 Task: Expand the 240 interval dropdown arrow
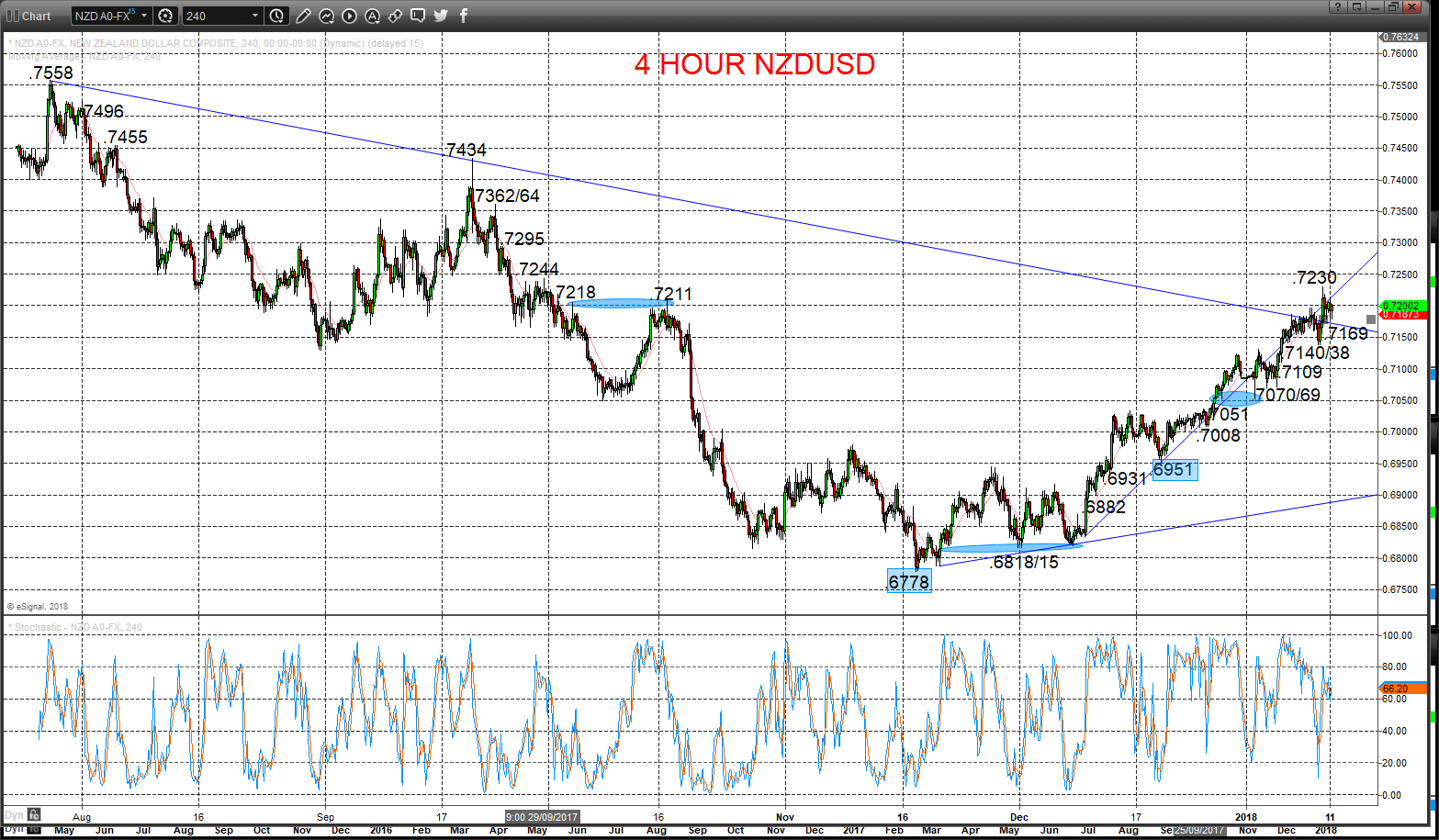255,16
